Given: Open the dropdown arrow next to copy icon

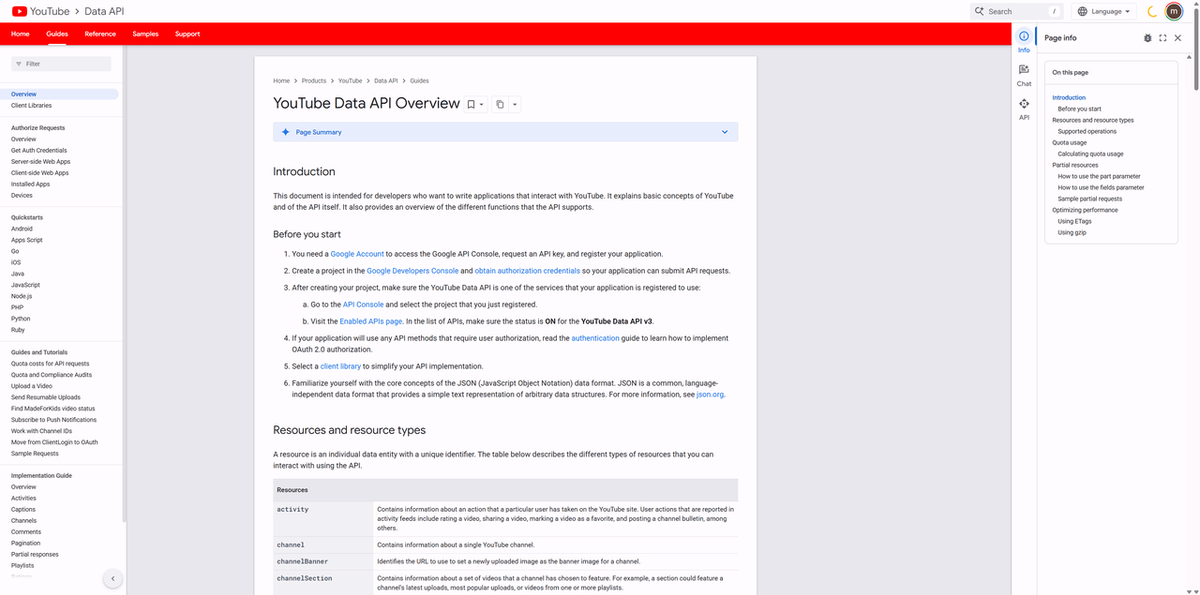Looking at the screenshot, I should click(514, 104).
